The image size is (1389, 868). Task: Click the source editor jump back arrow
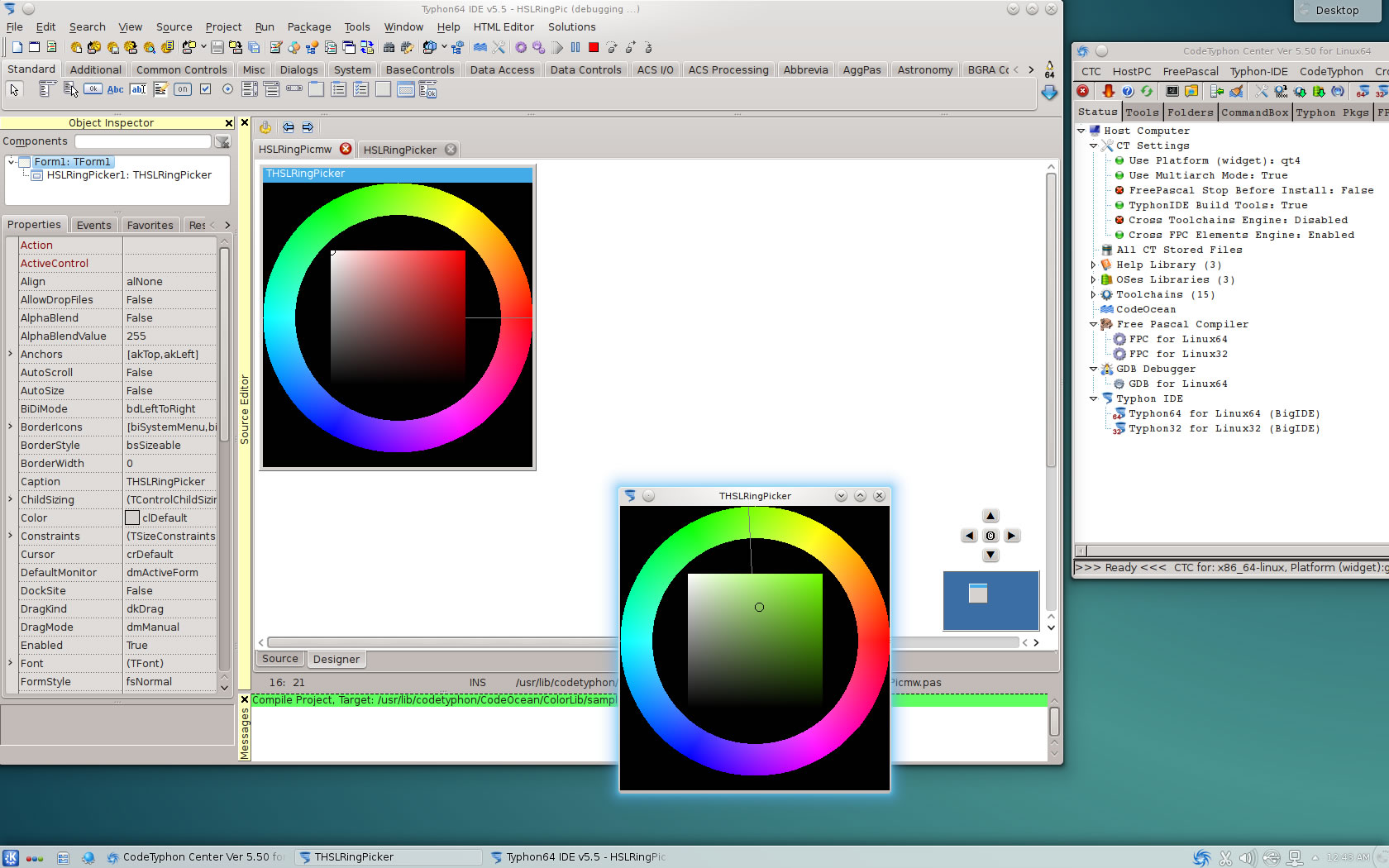click(288, 127)
